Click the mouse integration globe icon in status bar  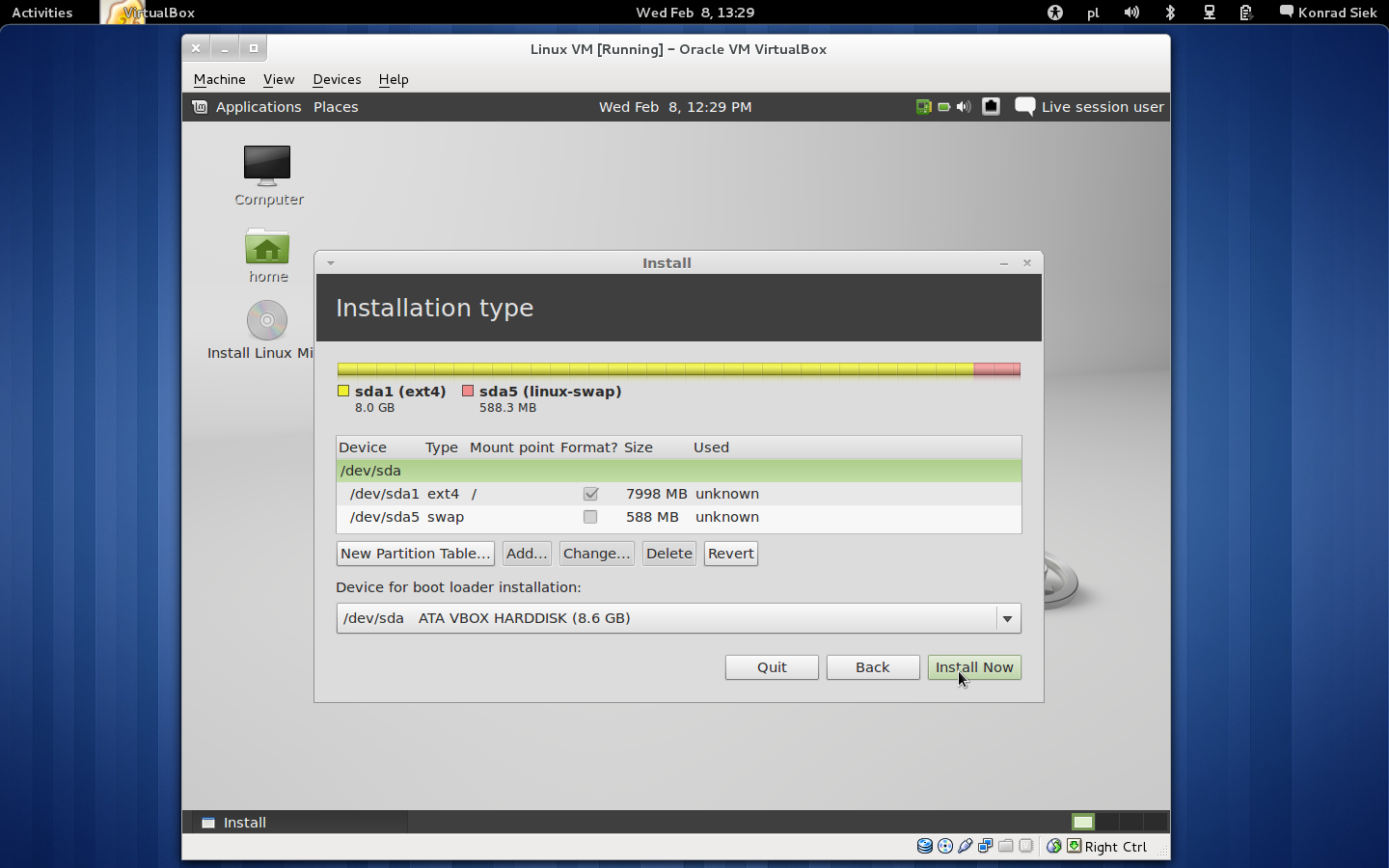[x=1054, y=846]
